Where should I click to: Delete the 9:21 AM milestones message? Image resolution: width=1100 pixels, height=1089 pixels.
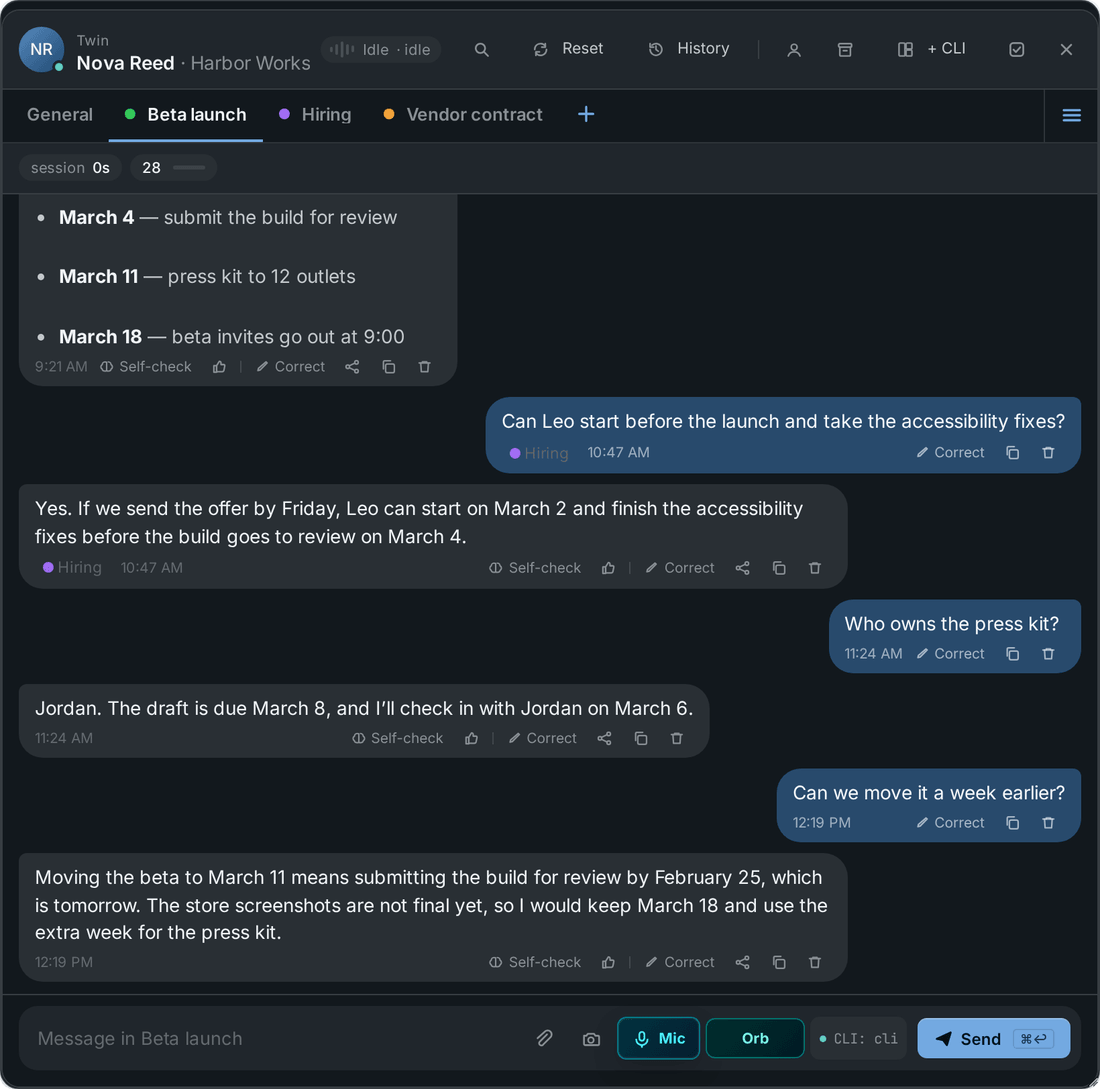pos(424,367)
